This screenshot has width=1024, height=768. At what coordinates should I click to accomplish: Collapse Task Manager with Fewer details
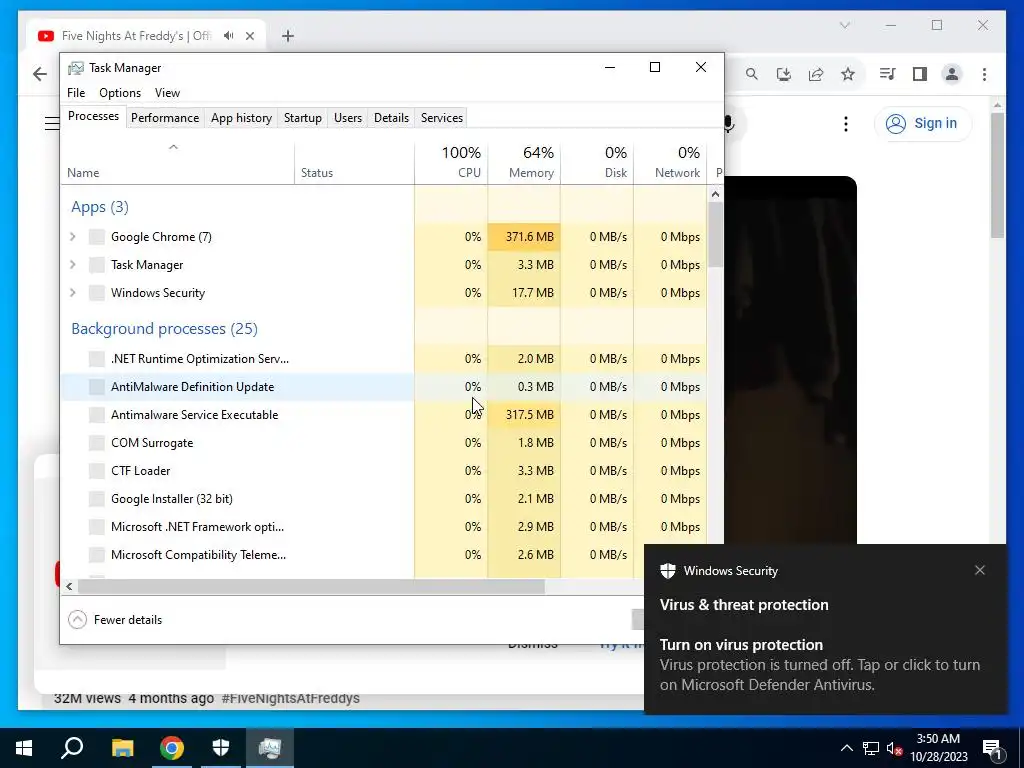(x=115, y=620)
